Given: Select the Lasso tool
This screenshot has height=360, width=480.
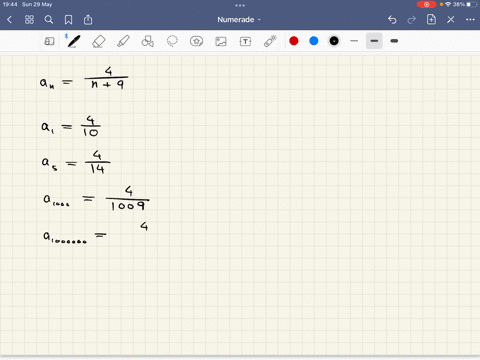Looking at the screenshot, I should tap(172, 41).
